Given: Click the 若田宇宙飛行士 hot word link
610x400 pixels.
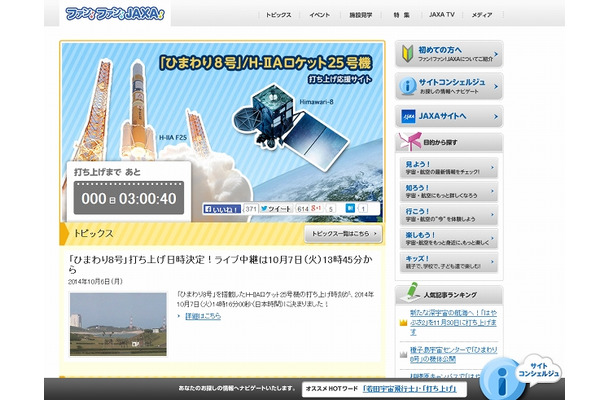Looking at the screenshot, I should [x=391, y=389].
